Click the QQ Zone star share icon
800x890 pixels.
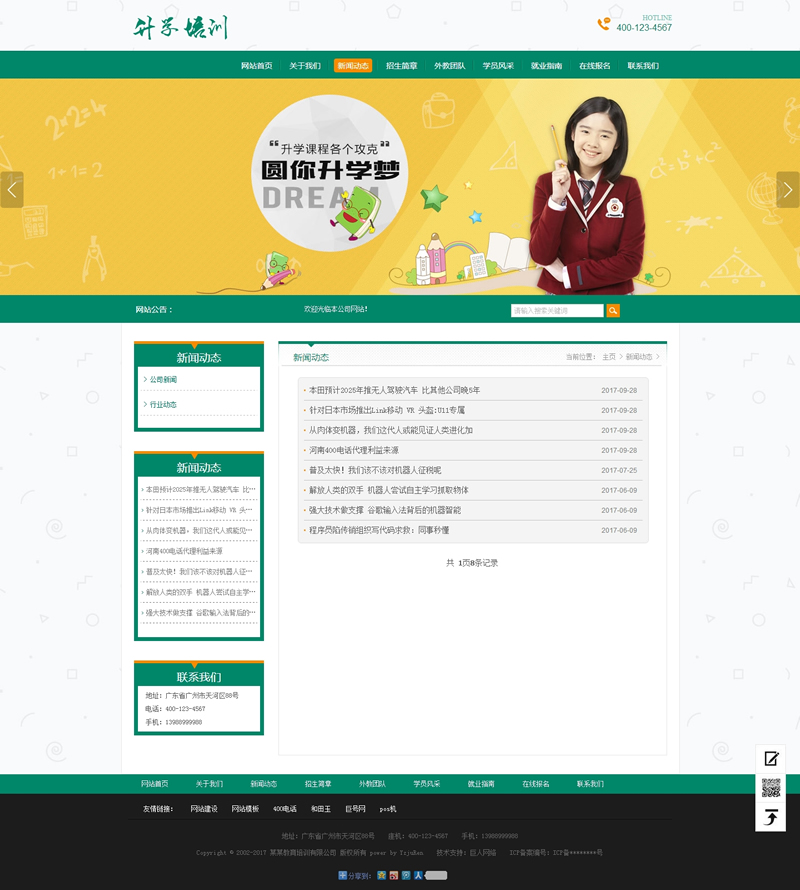click(382, 875)
